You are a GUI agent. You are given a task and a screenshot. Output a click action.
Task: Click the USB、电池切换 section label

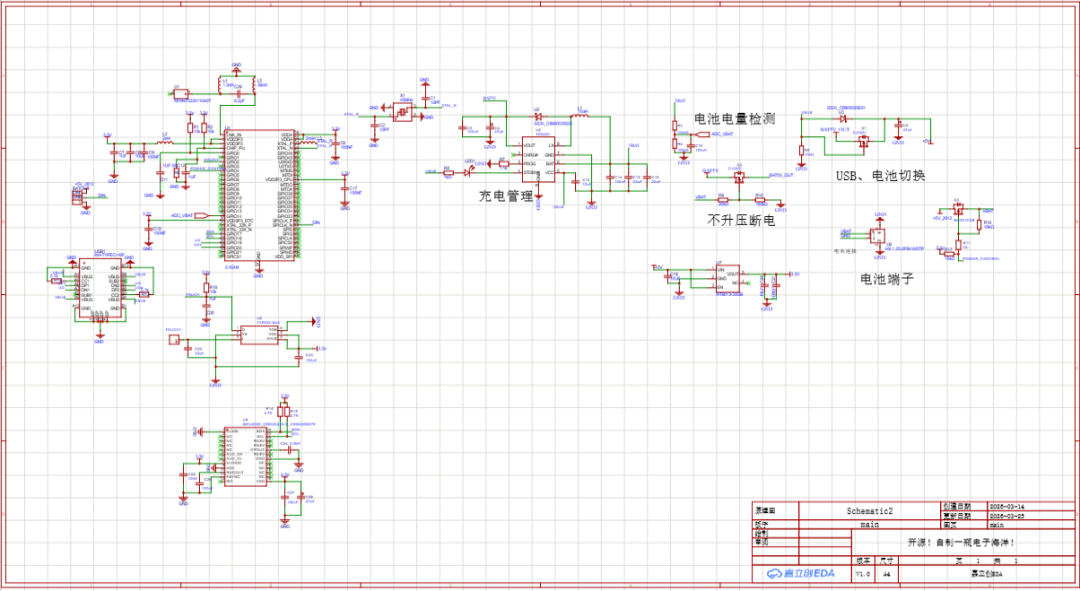coord(881,175)
